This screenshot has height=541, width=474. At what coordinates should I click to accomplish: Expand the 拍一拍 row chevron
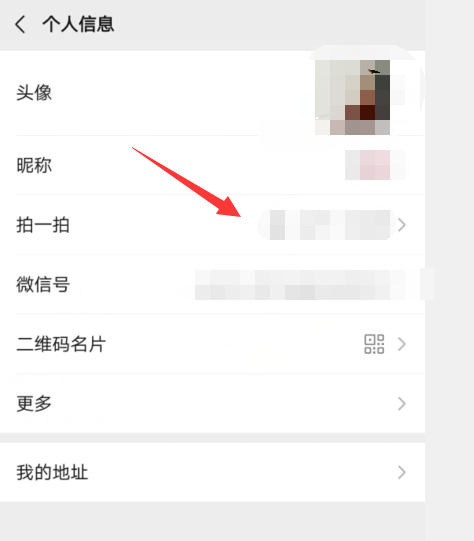click(x=402, y=225)
